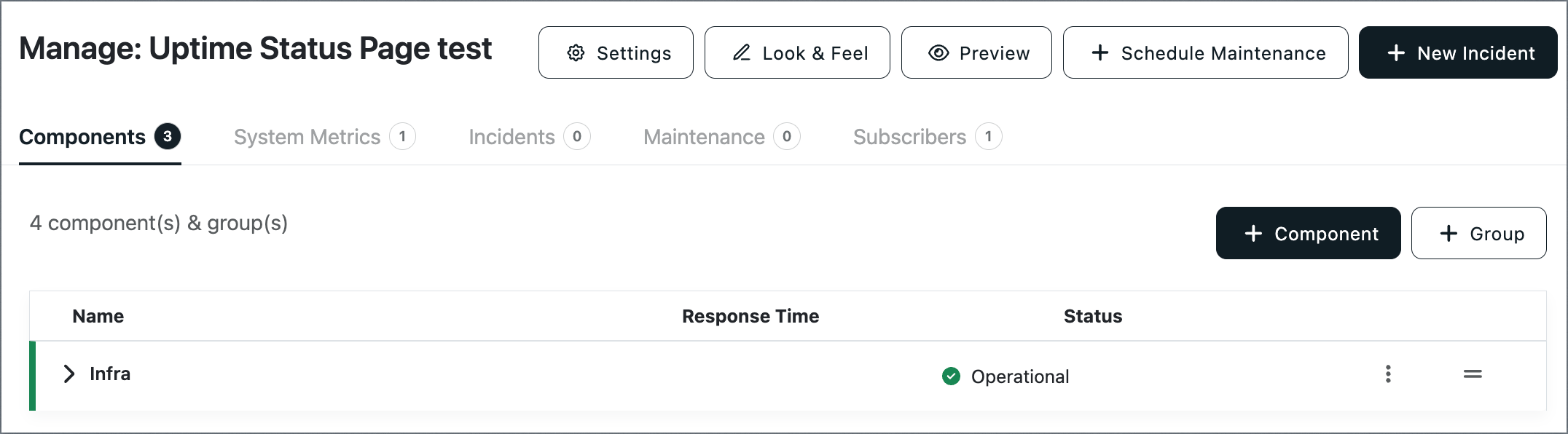Image resolution: width=1568 pixels, height=434 pixels.
Task: Click the green Operational checkmark icon
Action: (951, 376)
